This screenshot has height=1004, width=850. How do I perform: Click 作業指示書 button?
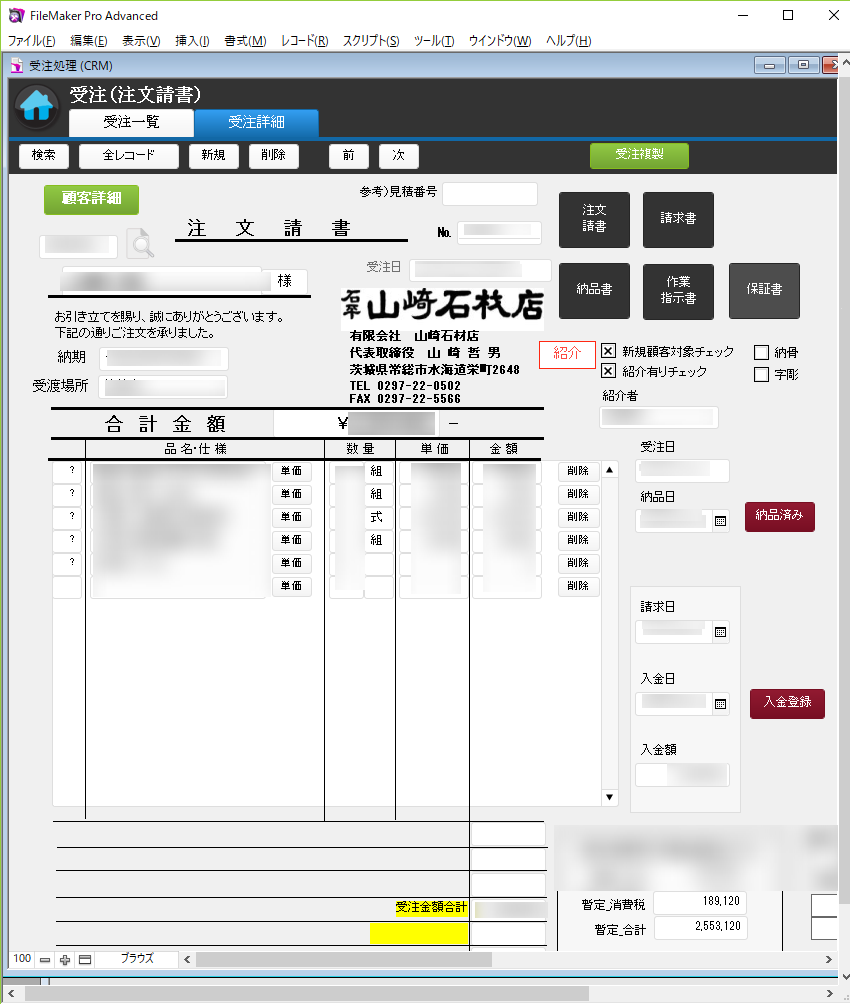678,291
